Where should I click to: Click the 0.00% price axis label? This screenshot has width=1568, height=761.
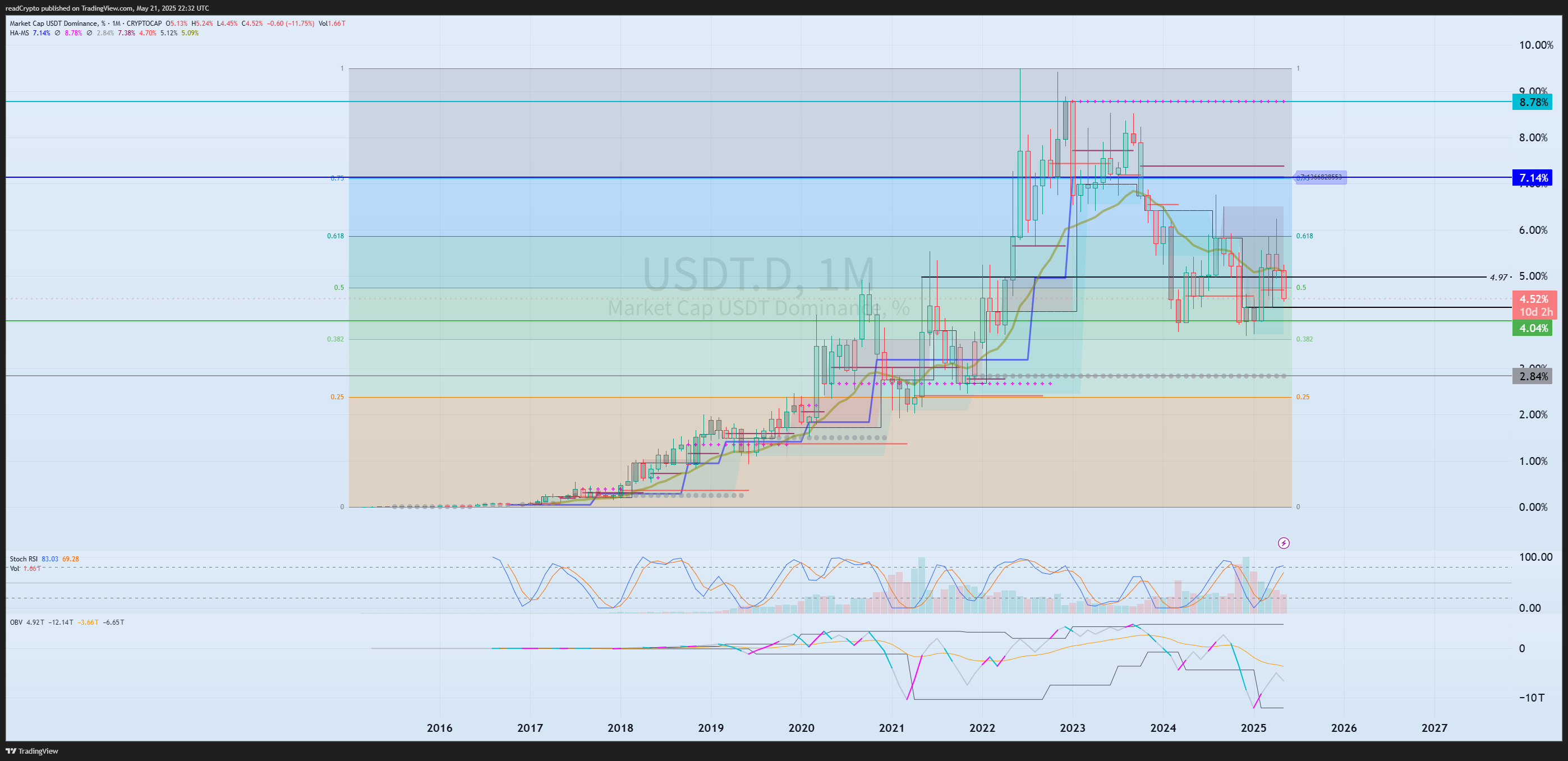[1533, 507]
